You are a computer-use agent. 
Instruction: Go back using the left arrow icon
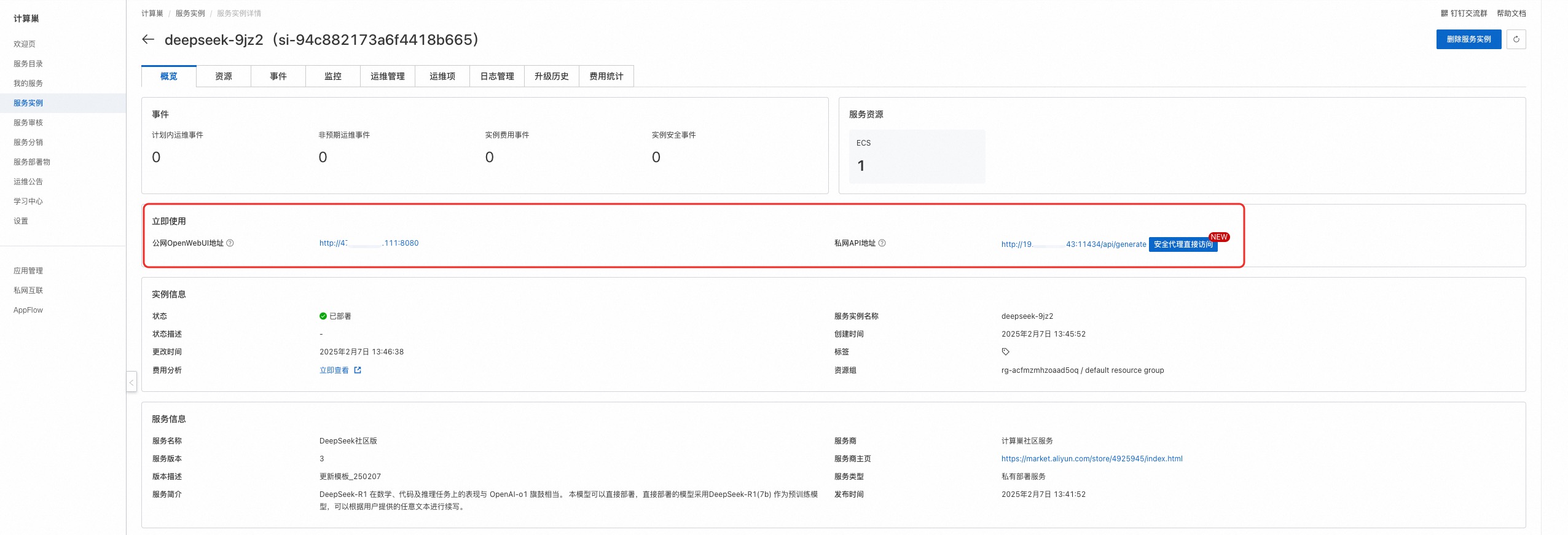(147, 39)
